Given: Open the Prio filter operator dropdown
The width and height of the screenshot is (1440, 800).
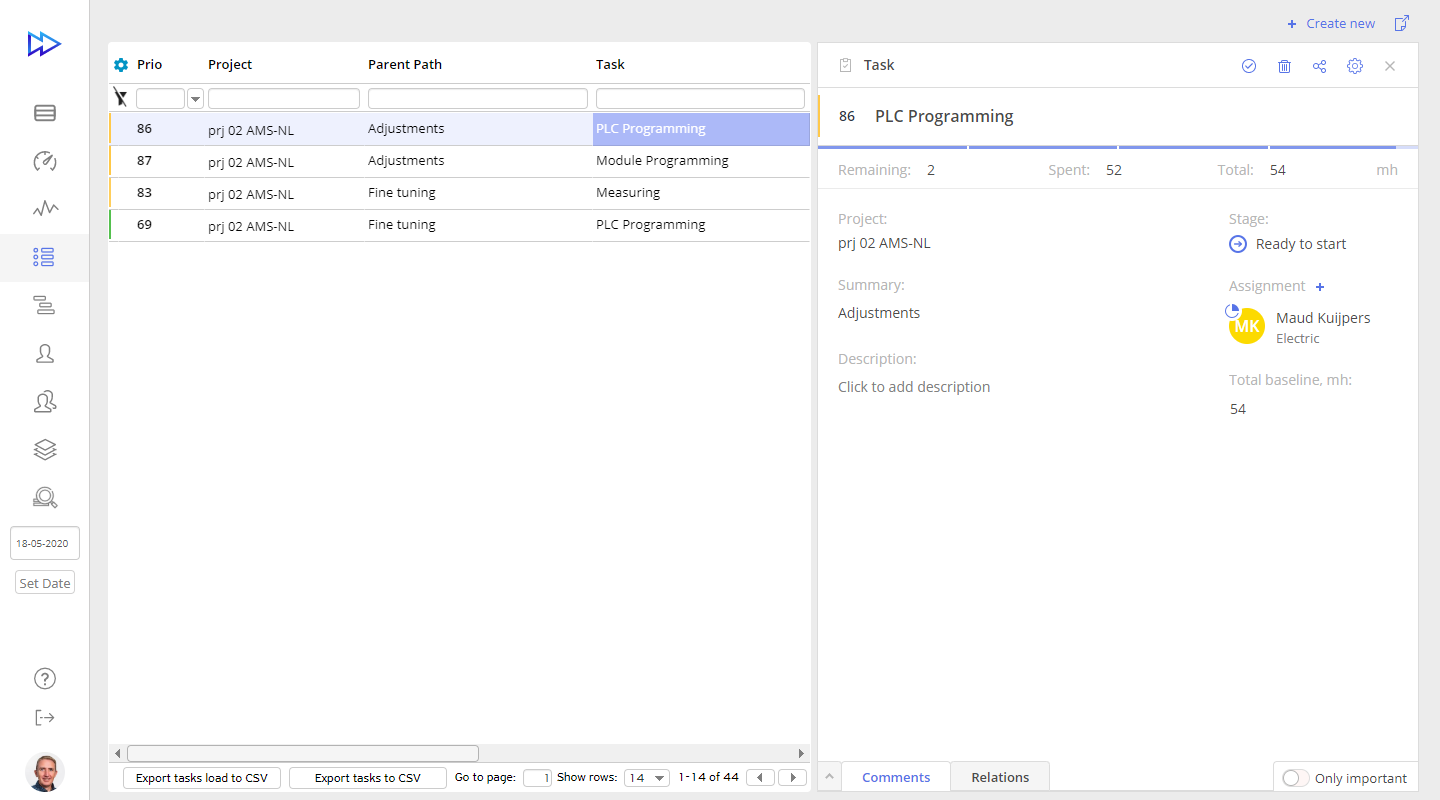Looking at the screenshot, I should (x=195, y=98).
